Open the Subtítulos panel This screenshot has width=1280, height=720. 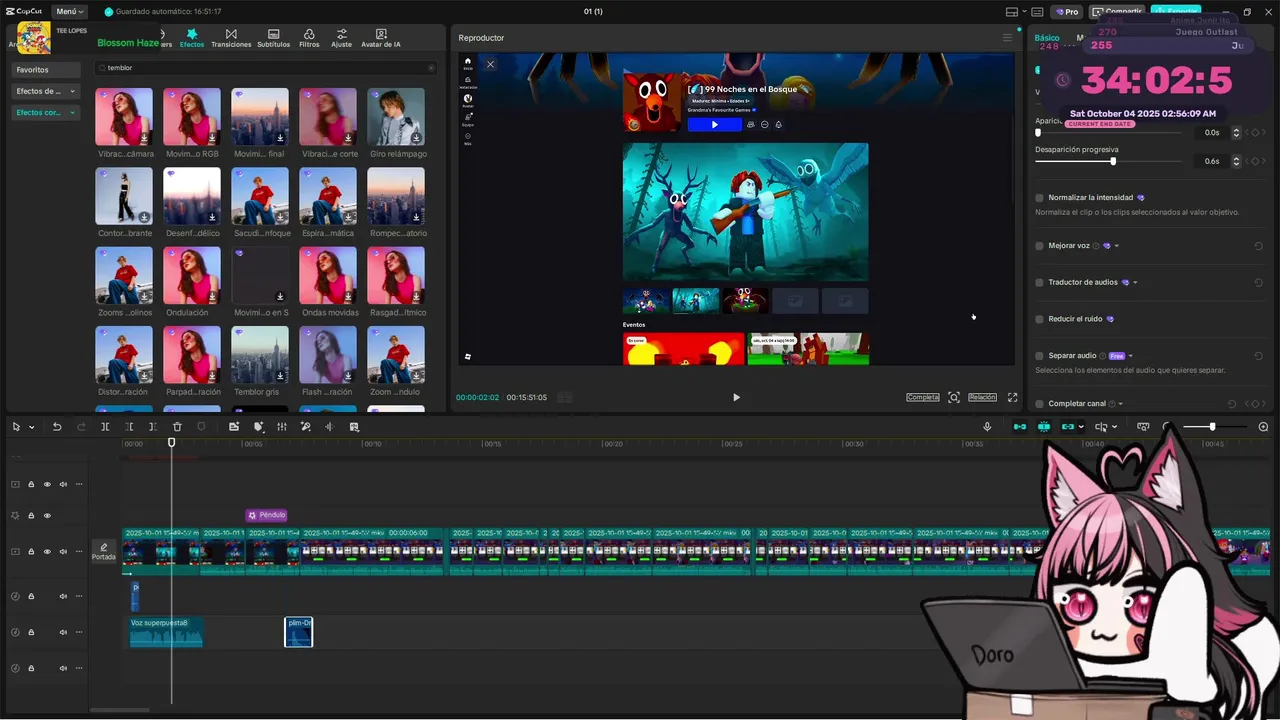click(274, 38)
